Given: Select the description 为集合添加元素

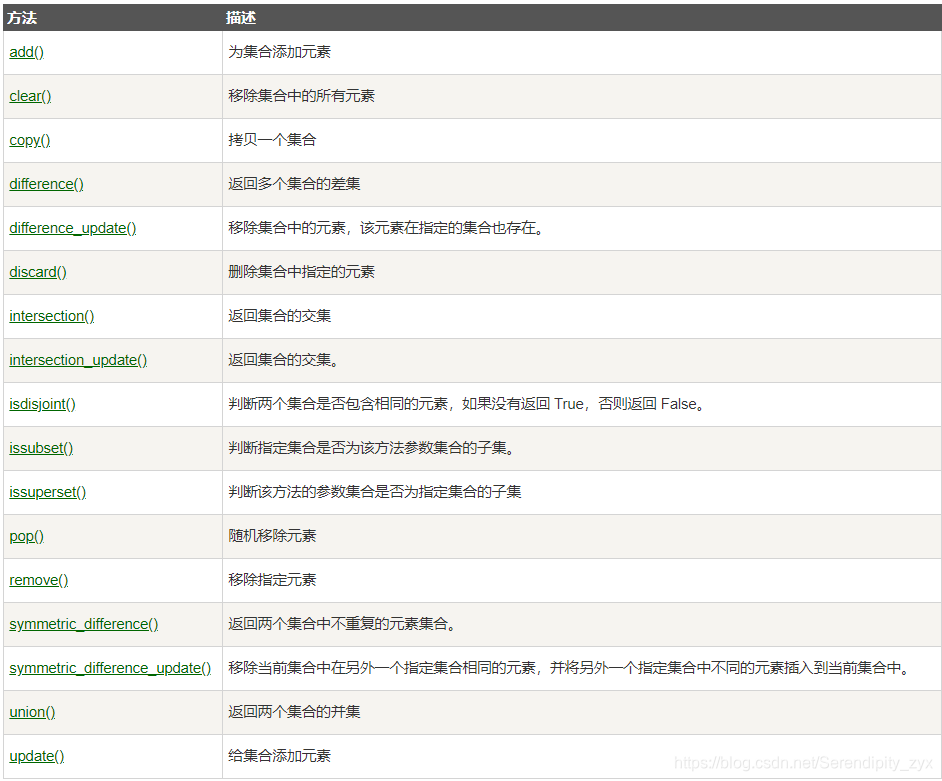Looking at the screenshot, I should click(x=279, y=52).
